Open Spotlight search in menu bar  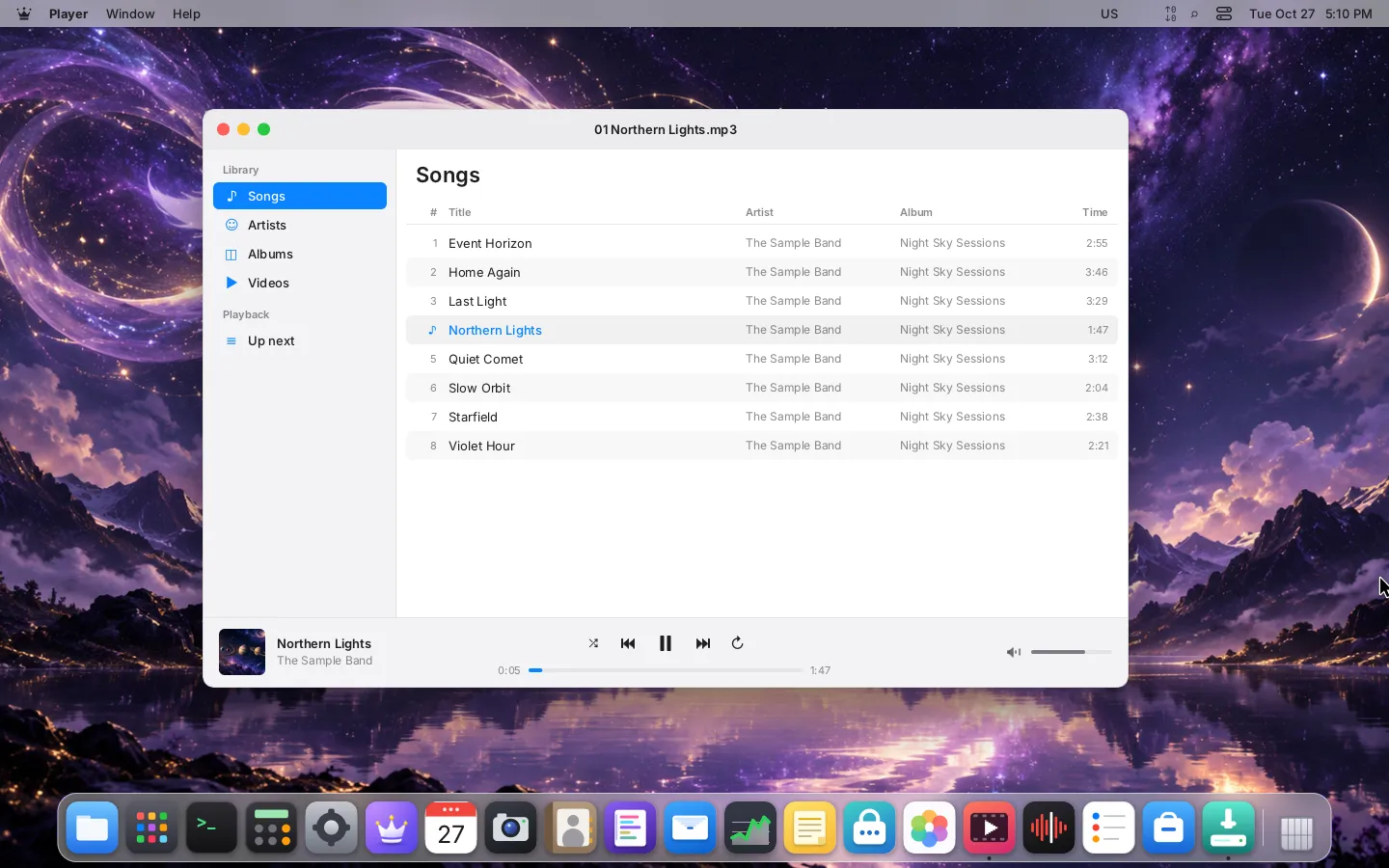1195,14
